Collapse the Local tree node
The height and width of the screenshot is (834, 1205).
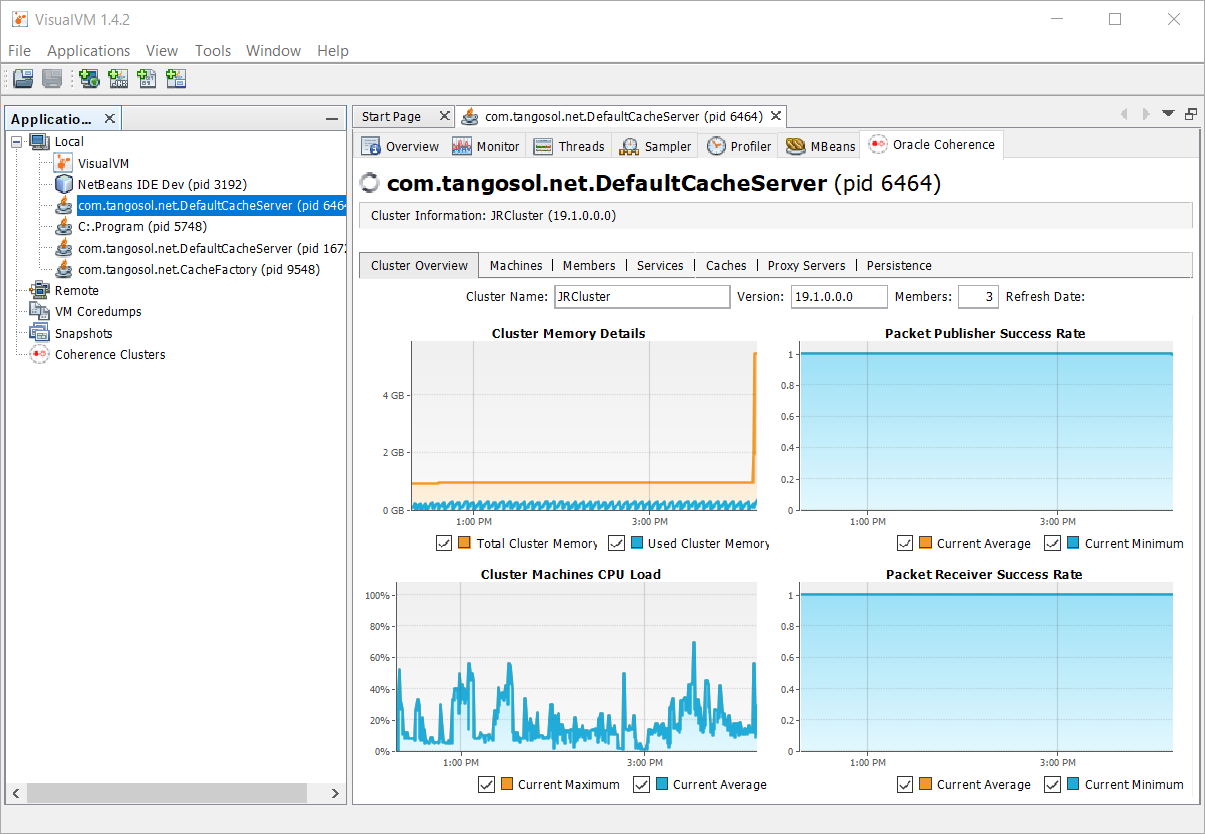(16, 142)
